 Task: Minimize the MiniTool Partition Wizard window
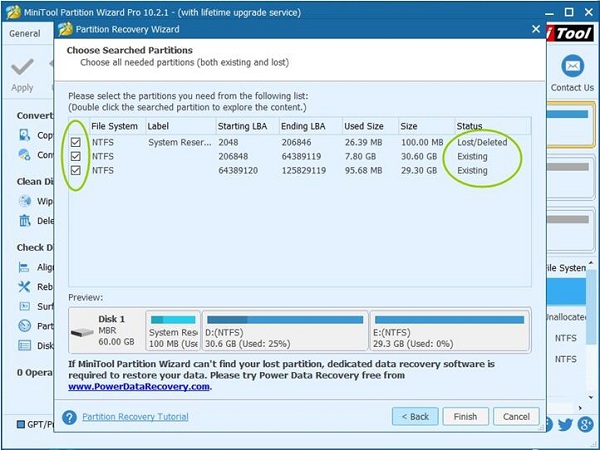coord(549,14)
